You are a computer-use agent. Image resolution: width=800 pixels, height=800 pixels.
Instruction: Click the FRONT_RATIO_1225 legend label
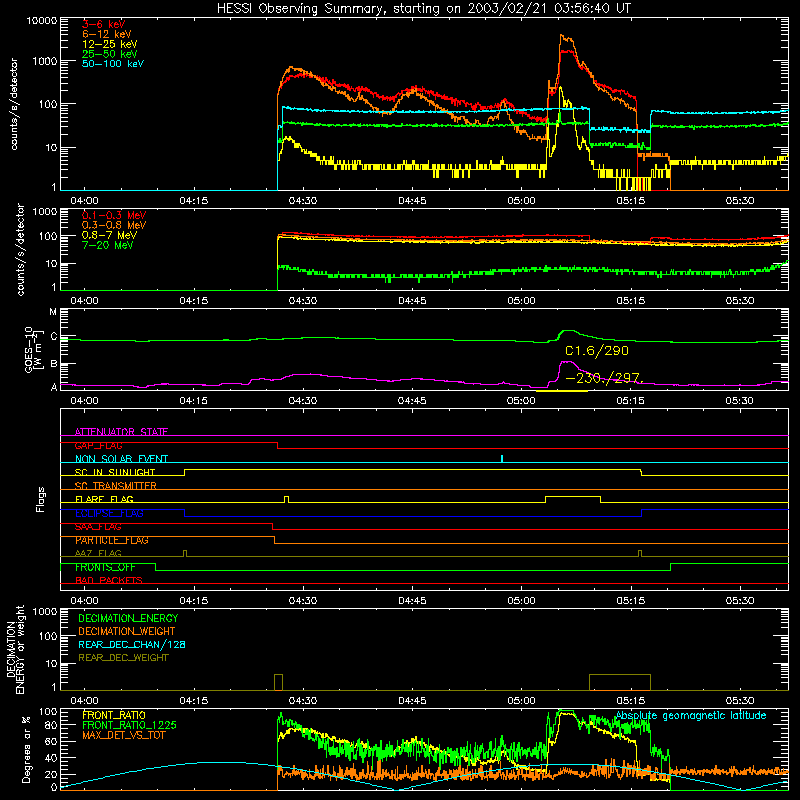click(x=129, y=725)
